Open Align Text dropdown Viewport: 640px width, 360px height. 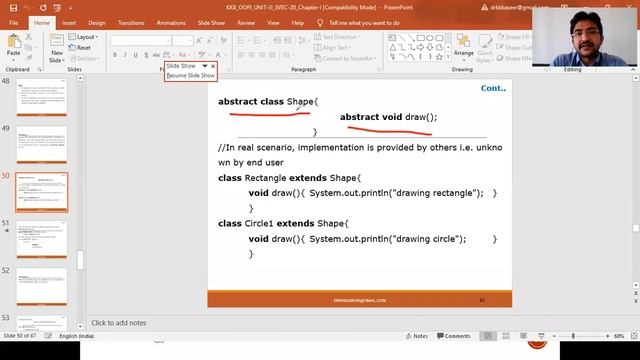coord(333,47)
